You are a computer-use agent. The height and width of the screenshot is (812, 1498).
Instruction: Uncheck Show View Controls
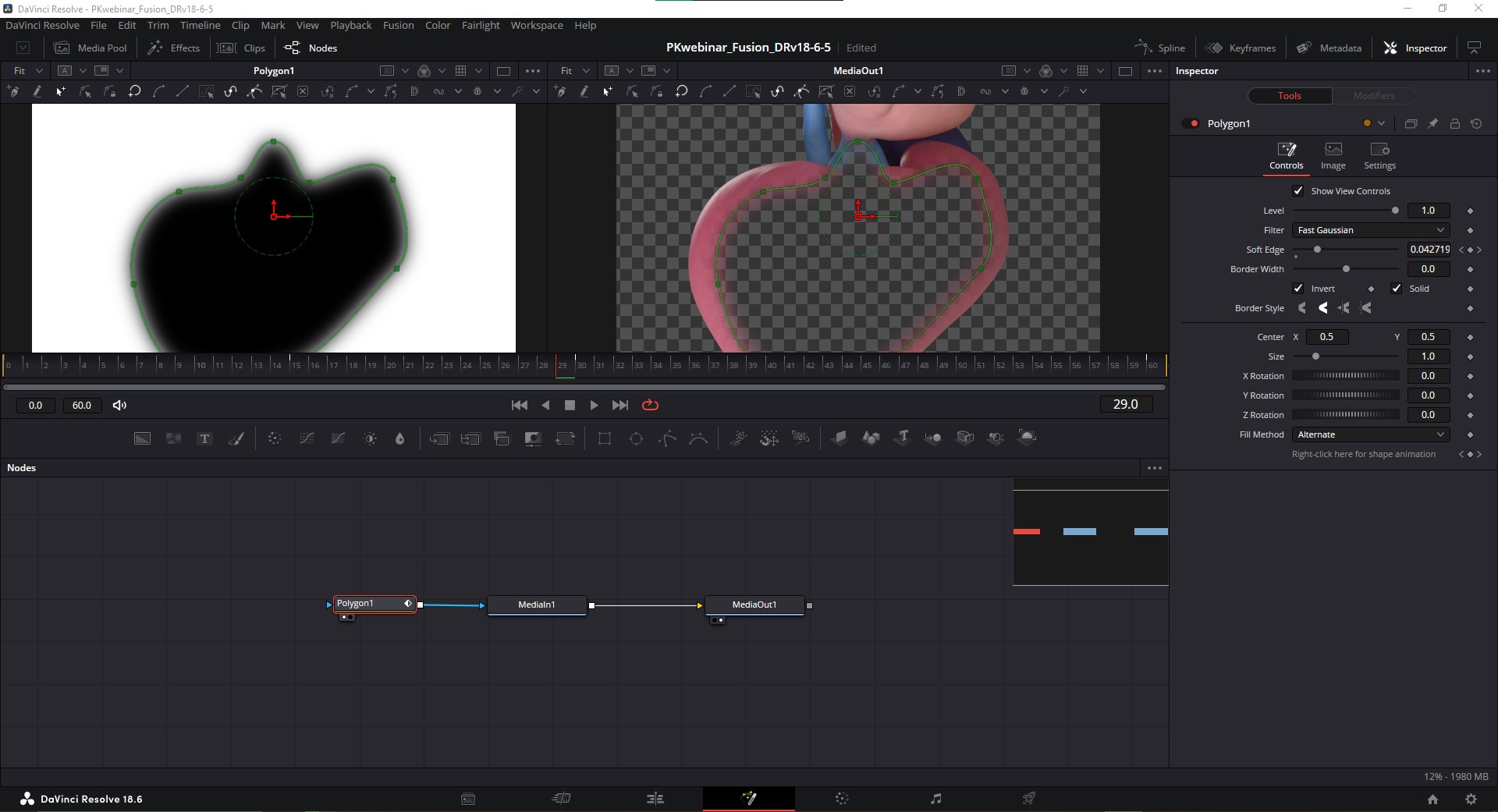tap(1298, 191)
